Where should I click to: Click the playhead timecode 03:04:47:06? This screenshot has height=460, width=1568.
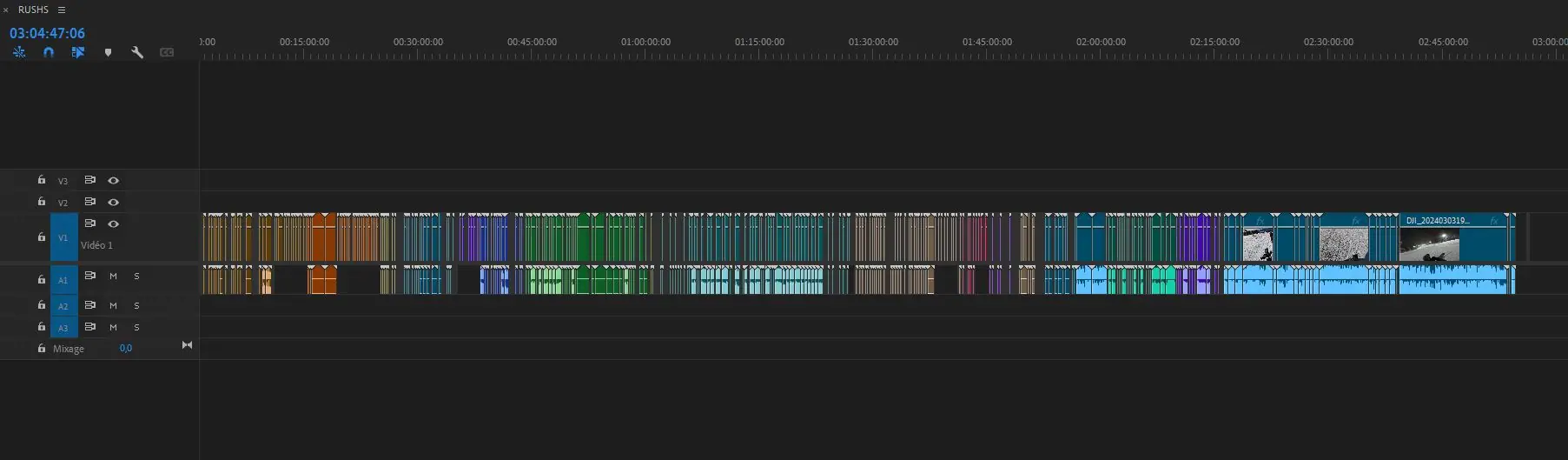pos(47,33)
